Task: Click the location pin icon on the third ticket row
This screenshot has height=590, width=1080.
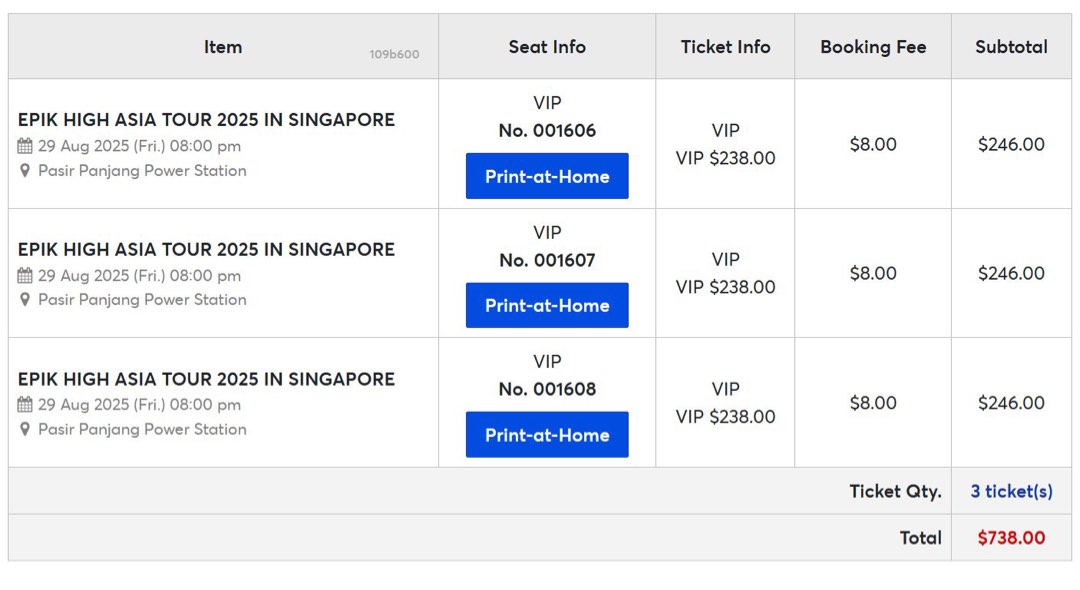Action: (23, 429)
